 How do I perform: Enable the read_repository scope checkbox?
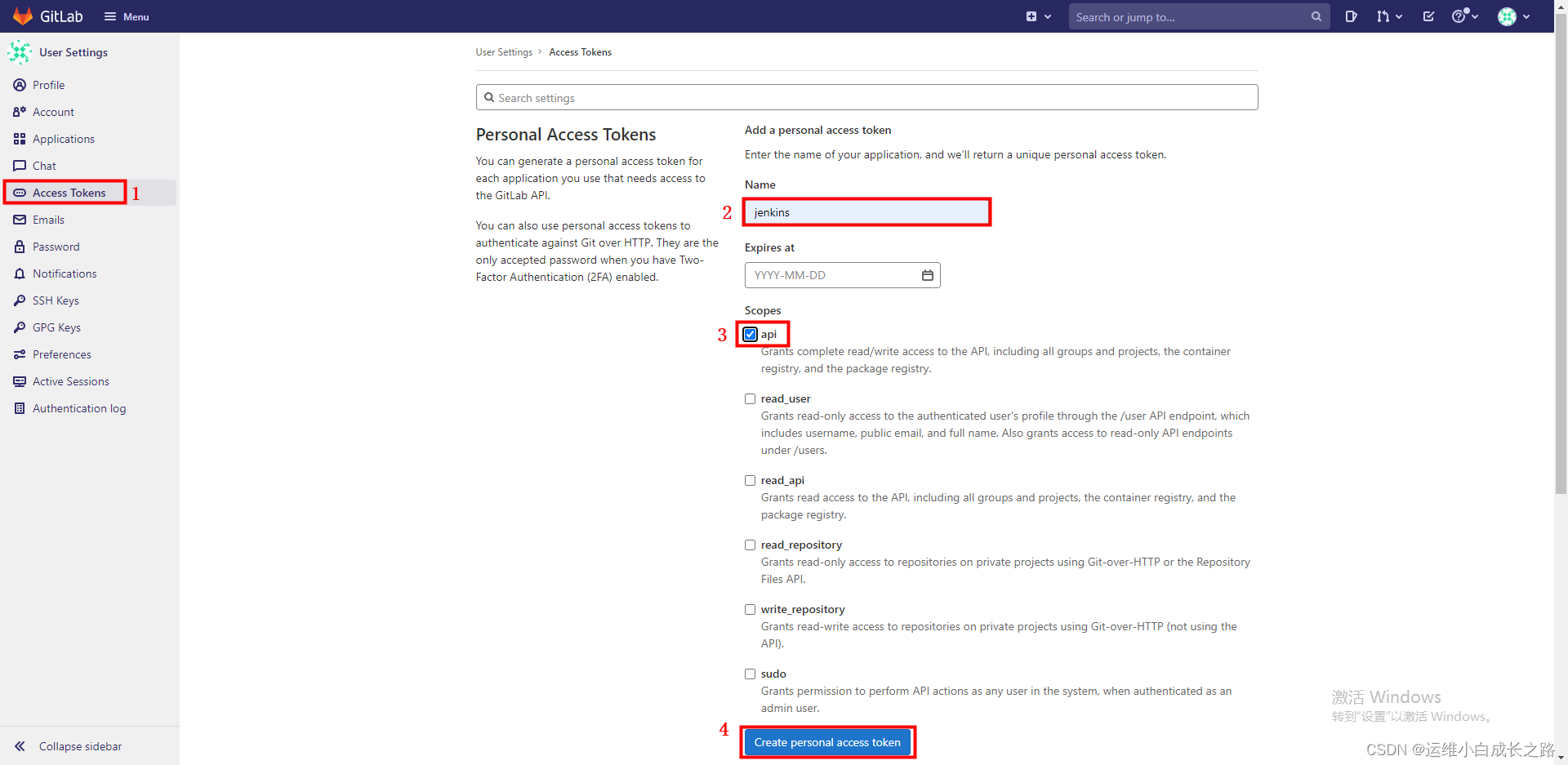pyautogui.click(x=750, y=545)
